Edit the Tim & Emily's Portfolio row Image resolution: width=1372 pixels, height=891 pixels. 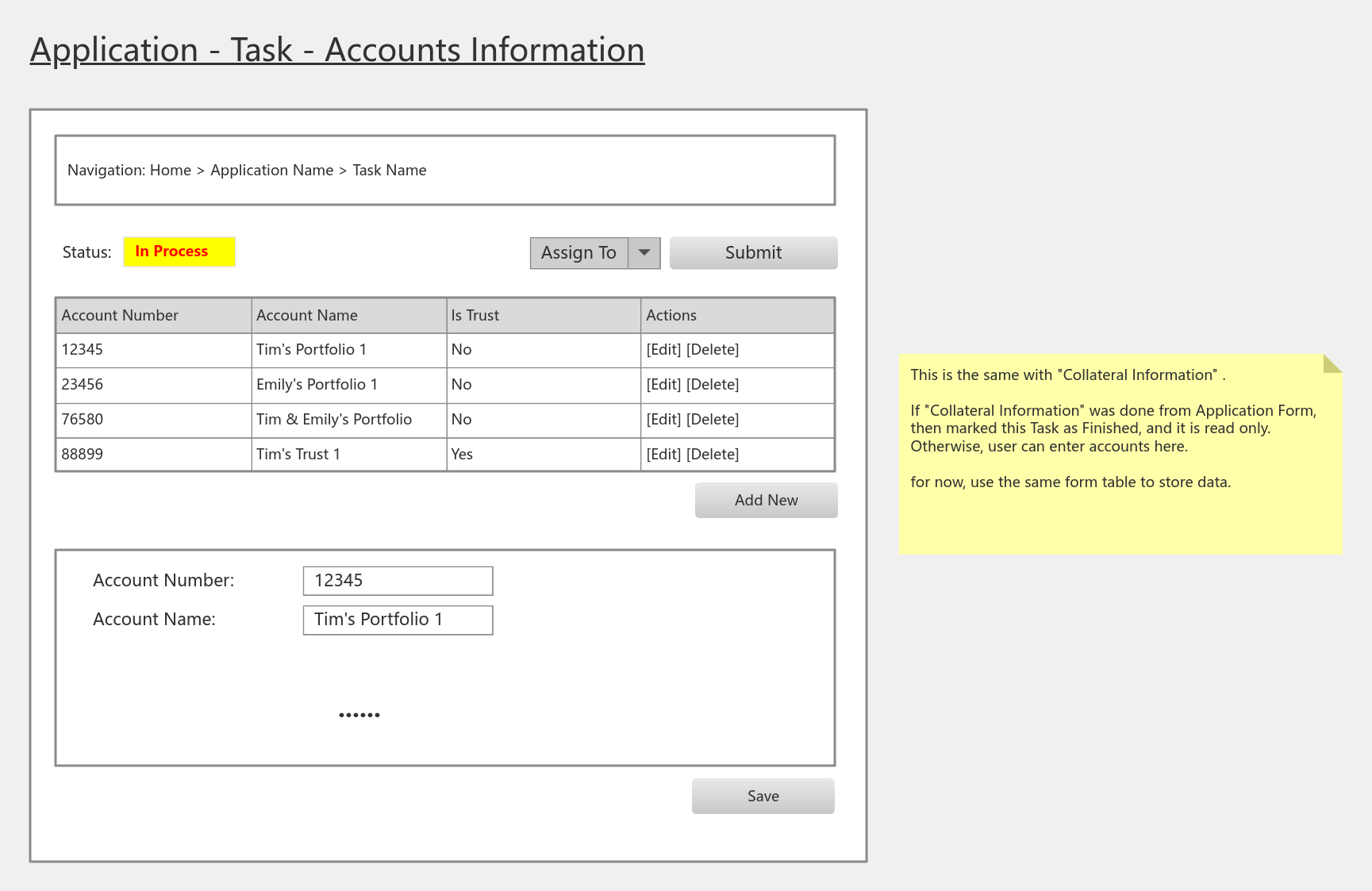point(664,419)
